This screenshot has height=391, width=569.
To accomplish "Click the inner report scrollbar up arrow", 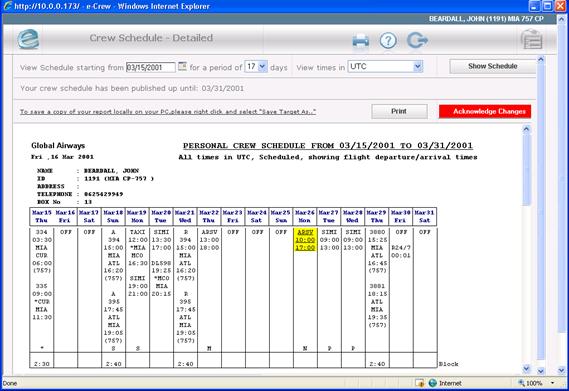I will coord(526,129).
